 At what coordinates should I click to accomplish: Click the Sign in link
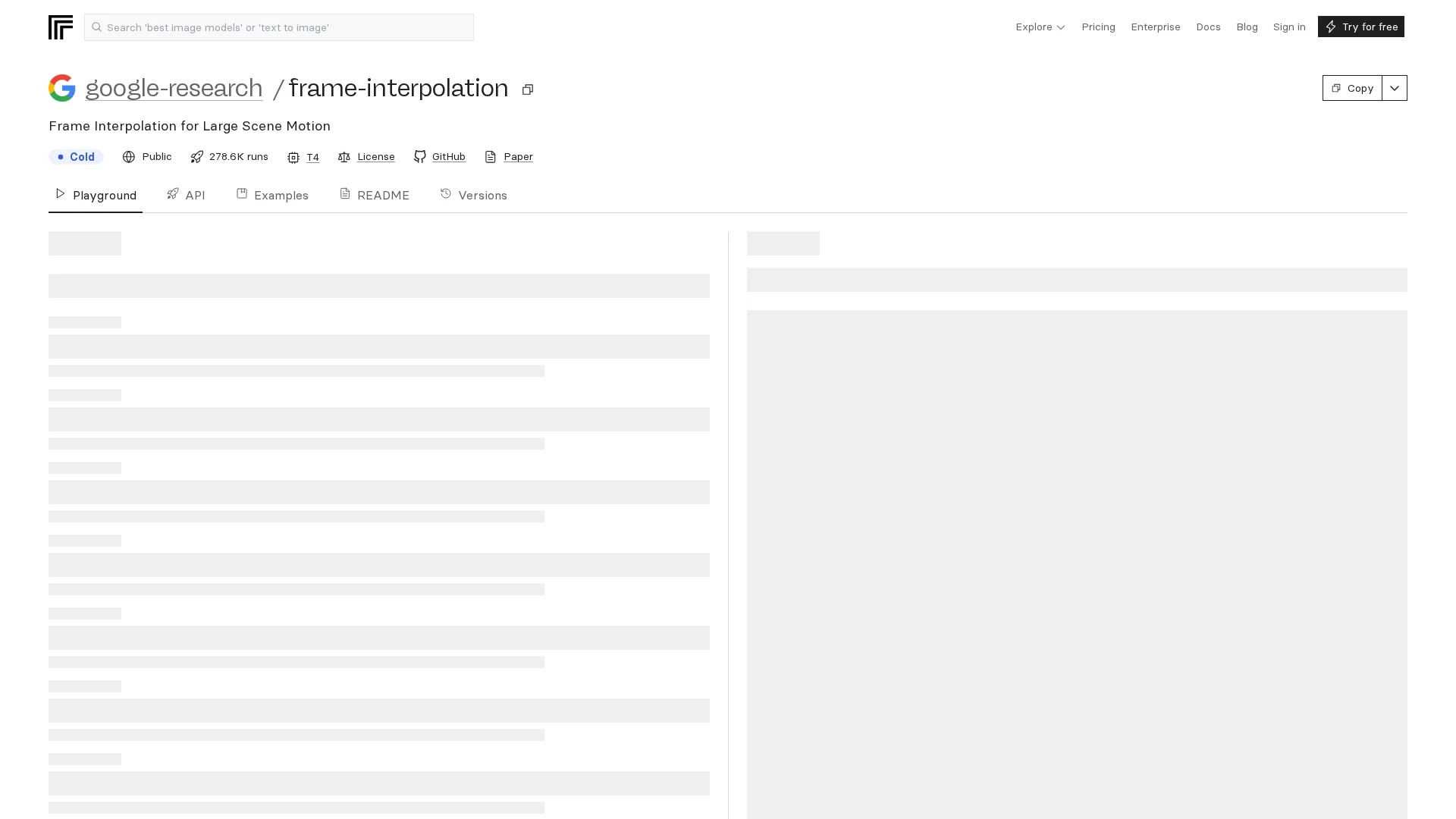[x=1289, y=27]
